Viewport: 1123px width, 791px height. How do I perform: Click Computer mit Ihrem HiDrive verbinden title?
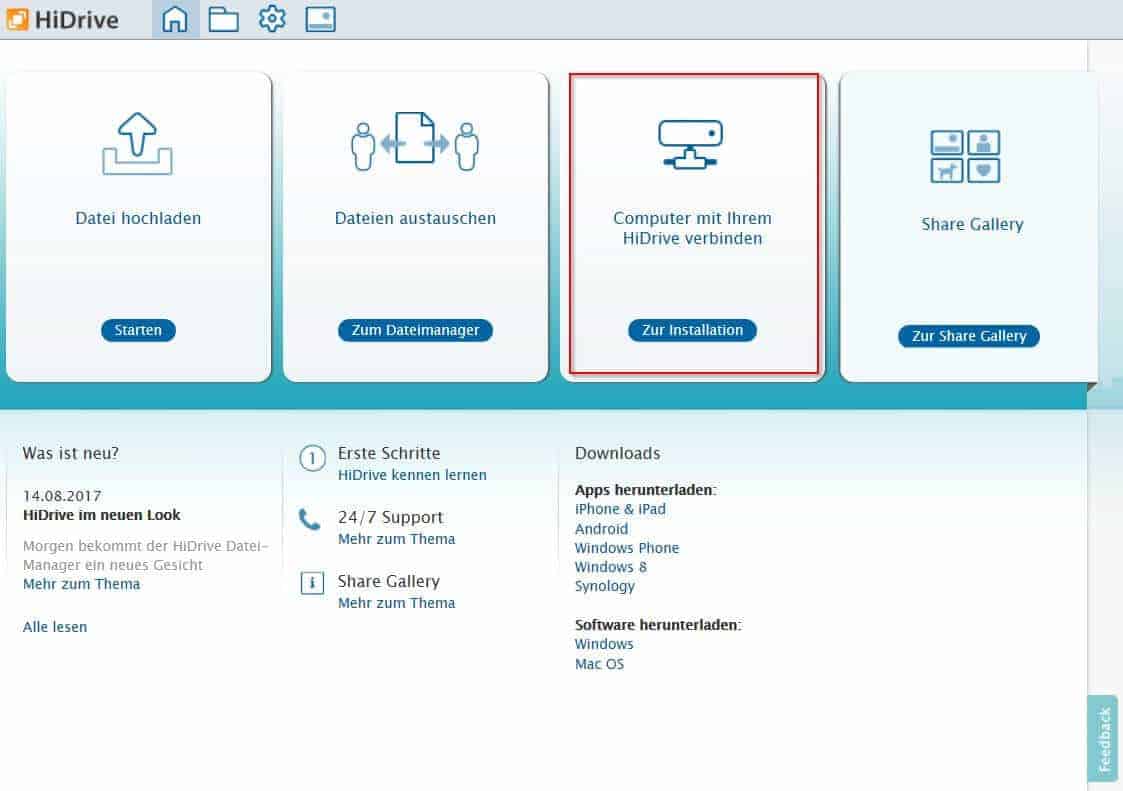[x=693, y=229]
